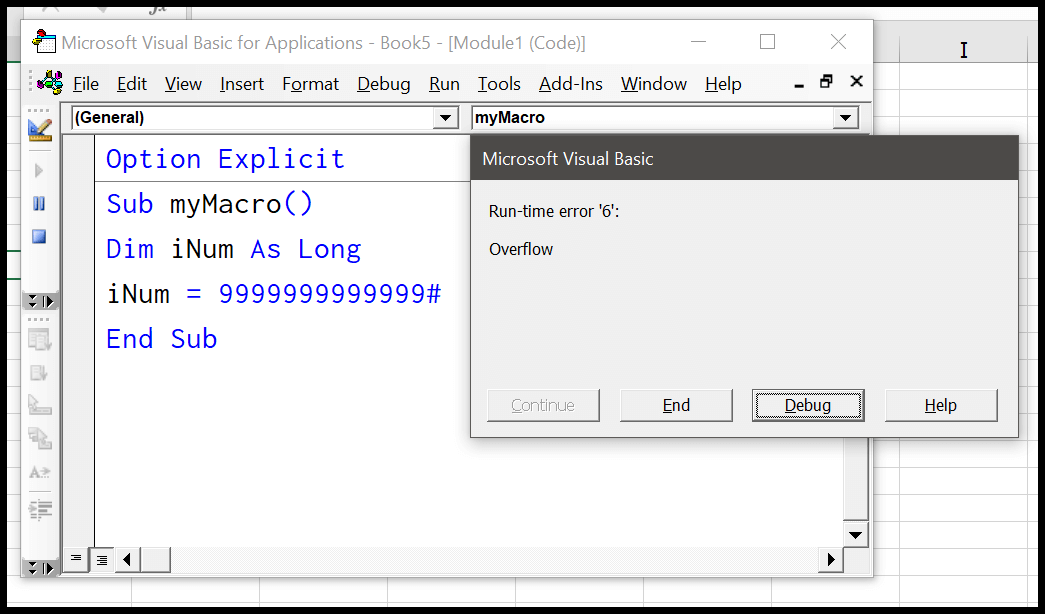Pause execution using the Break icon
The width and height of the screenshot is (1045, 614).
(40, 203)
